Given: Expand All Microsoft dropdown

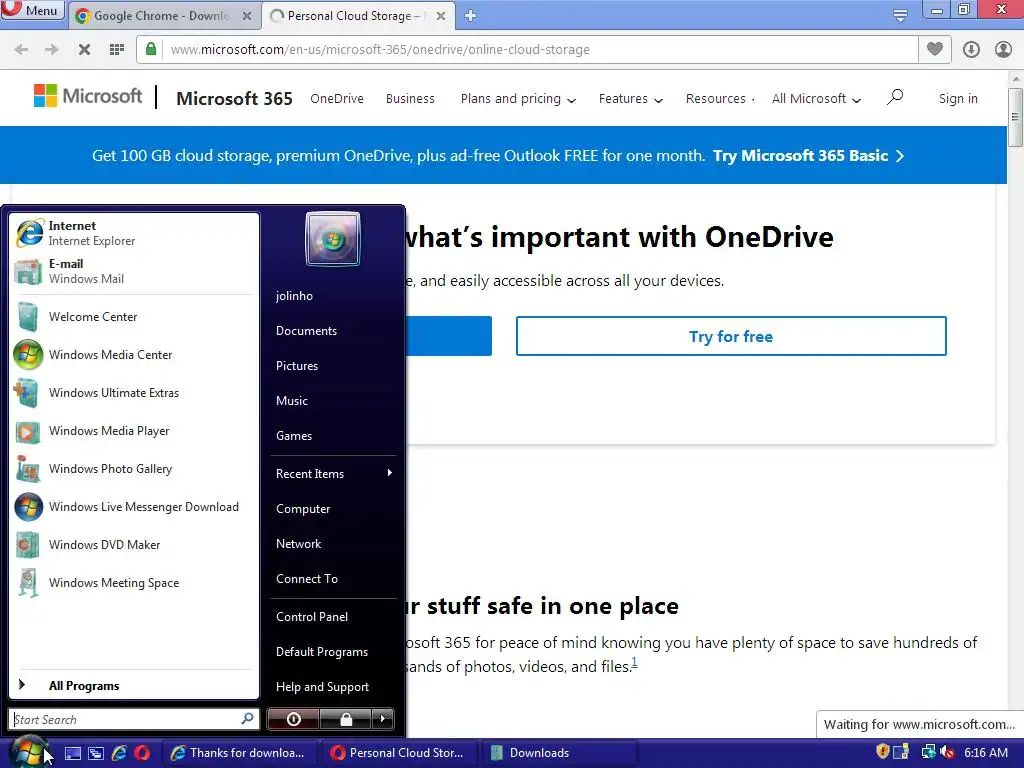Looking at the screenshot, I should point(816,99).
